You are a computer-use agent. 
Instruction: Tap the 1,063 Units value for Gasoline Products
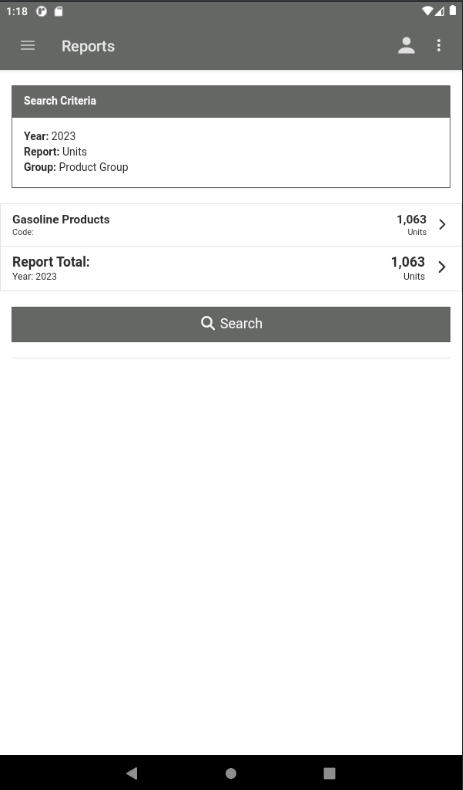(411, 225)
